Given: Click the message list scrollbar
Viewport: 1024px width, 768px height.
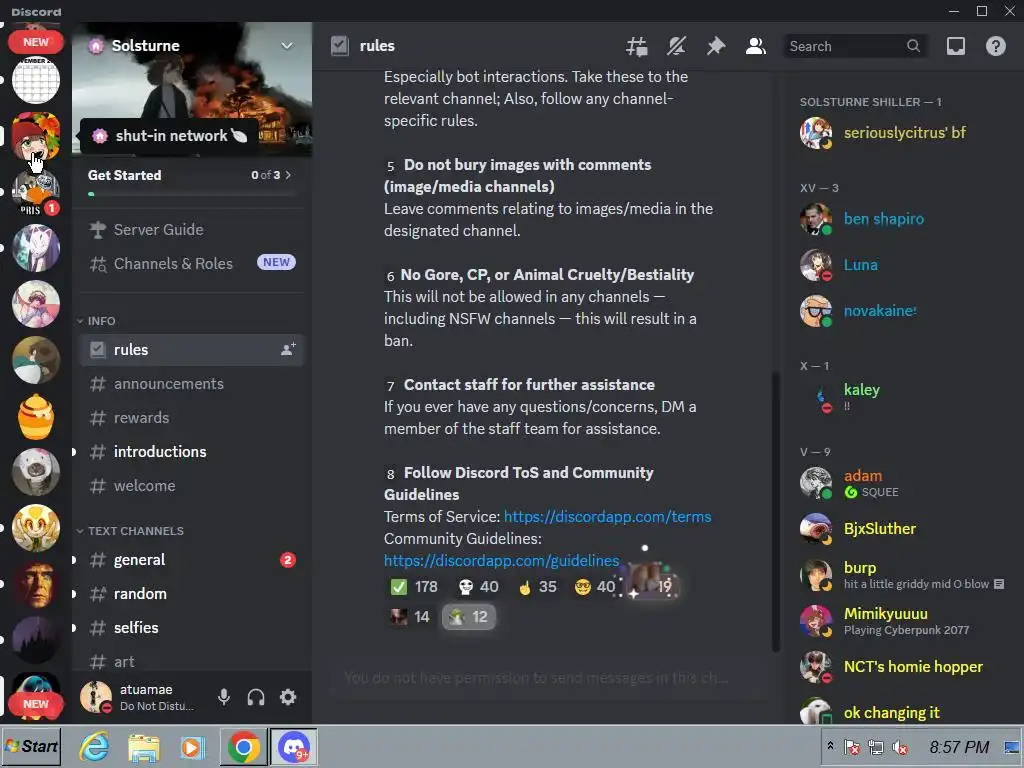Looking at the screenshot, I should pos(776,511).
